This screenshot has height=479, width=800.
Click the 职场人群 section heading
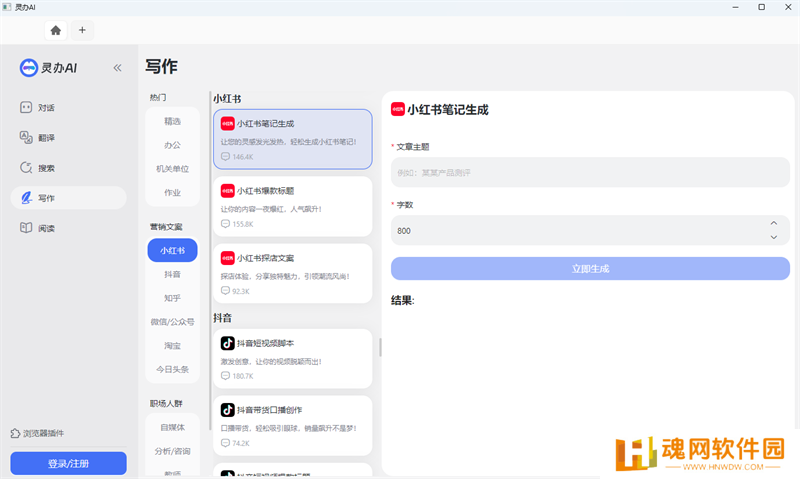click(166, 404)
